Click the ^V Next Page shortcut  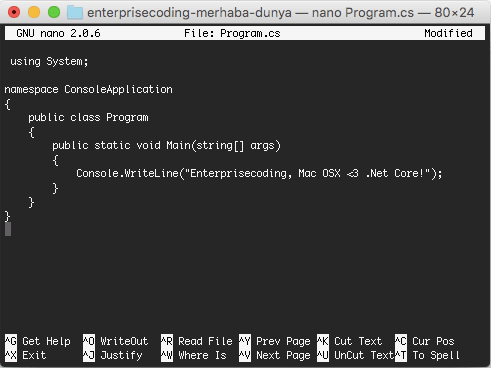point(275,355)
